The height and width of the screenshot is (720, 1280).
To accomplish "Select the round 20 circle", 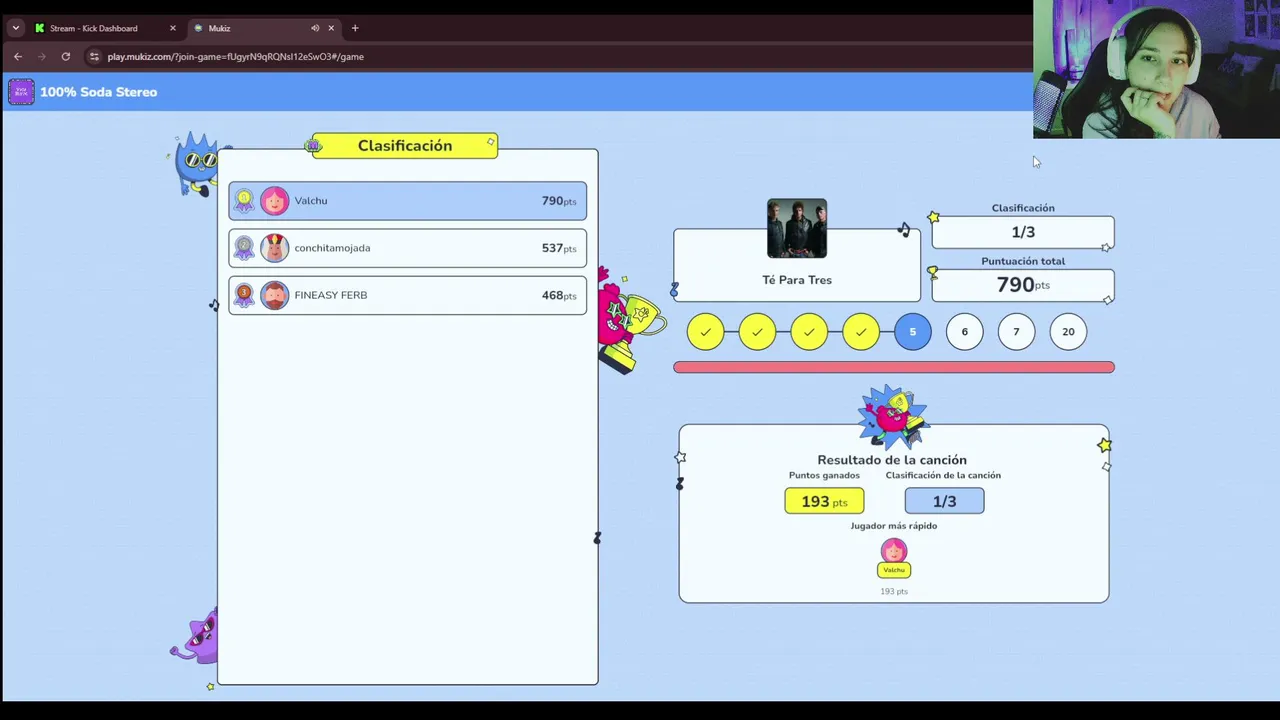I will (1069, 332).
